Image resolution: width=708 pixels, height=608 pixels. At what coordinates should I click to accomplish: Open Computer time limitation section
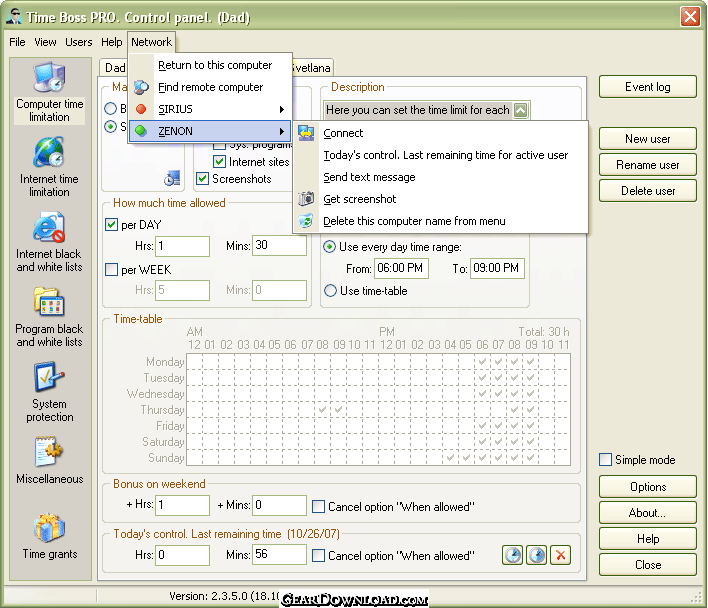click(x=50, y=93)
